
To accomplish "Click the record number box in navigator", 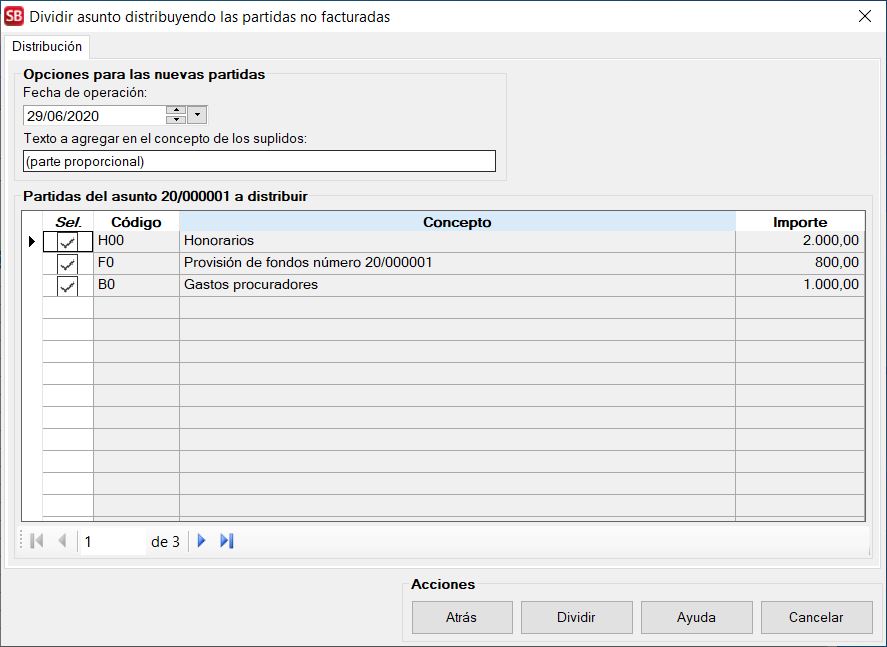I will tap(112, 542).
